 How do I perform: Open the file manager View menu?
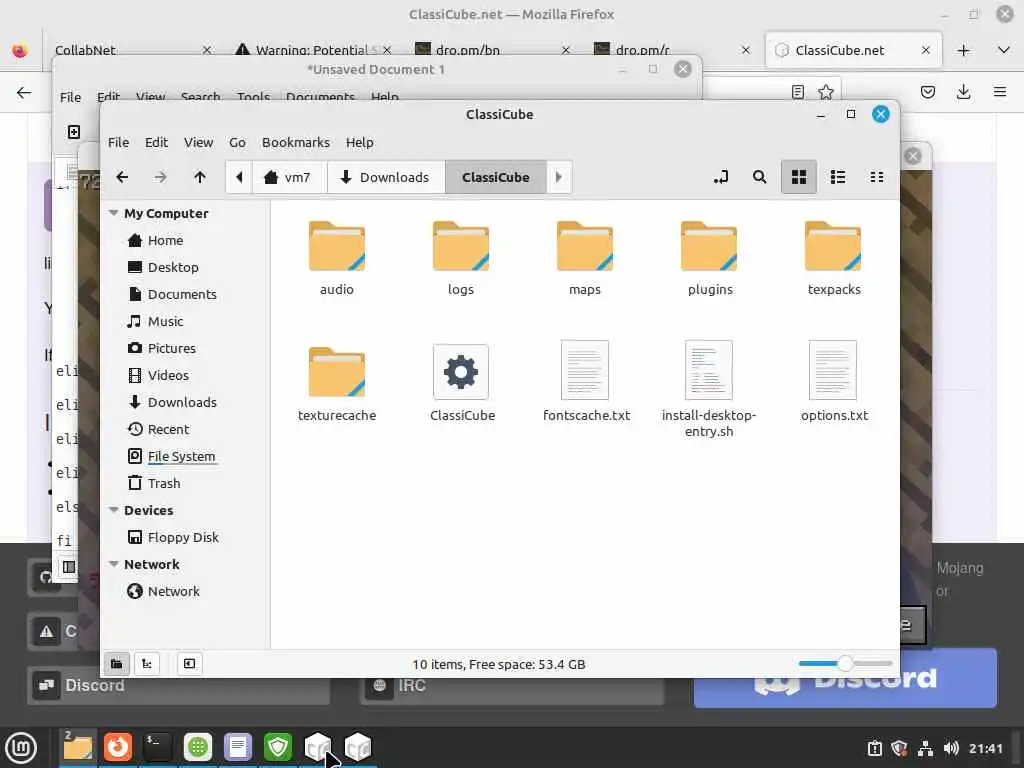pos(198,142)
